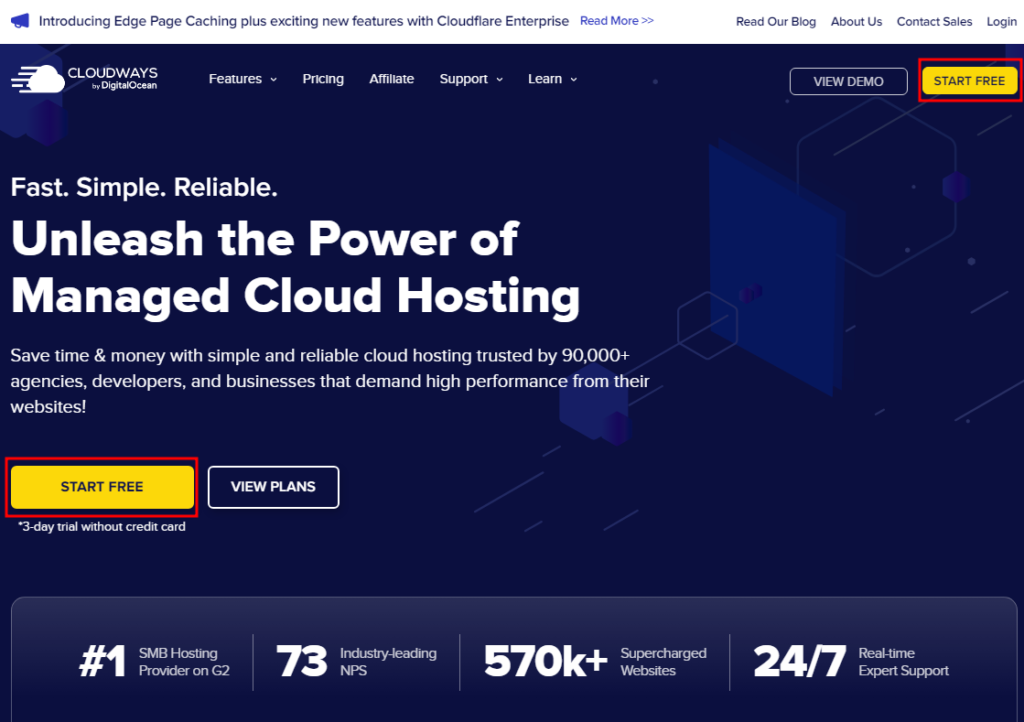This screenshot has width=1024, height=722.
Task: Expand the Features dropdown menu
Action: click(242, 79)
